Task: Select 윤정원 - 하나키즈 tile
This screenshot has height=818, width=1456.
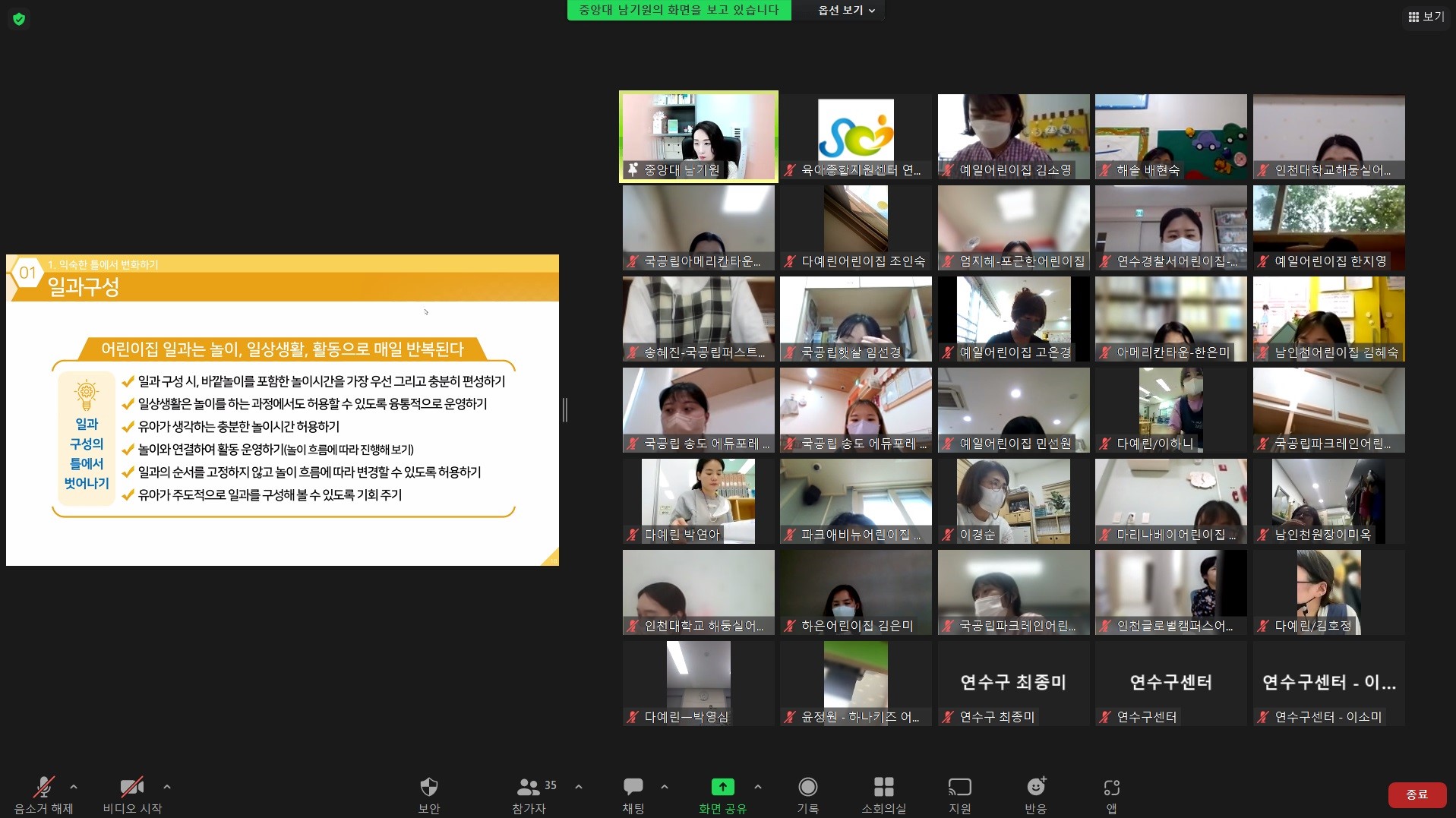Action: click(856, 684)
